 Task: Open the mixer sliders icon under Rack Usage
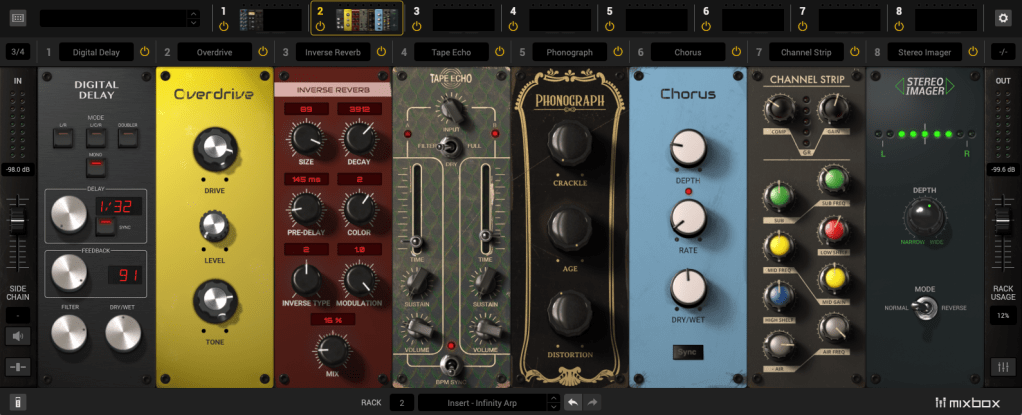point(1002,367)
